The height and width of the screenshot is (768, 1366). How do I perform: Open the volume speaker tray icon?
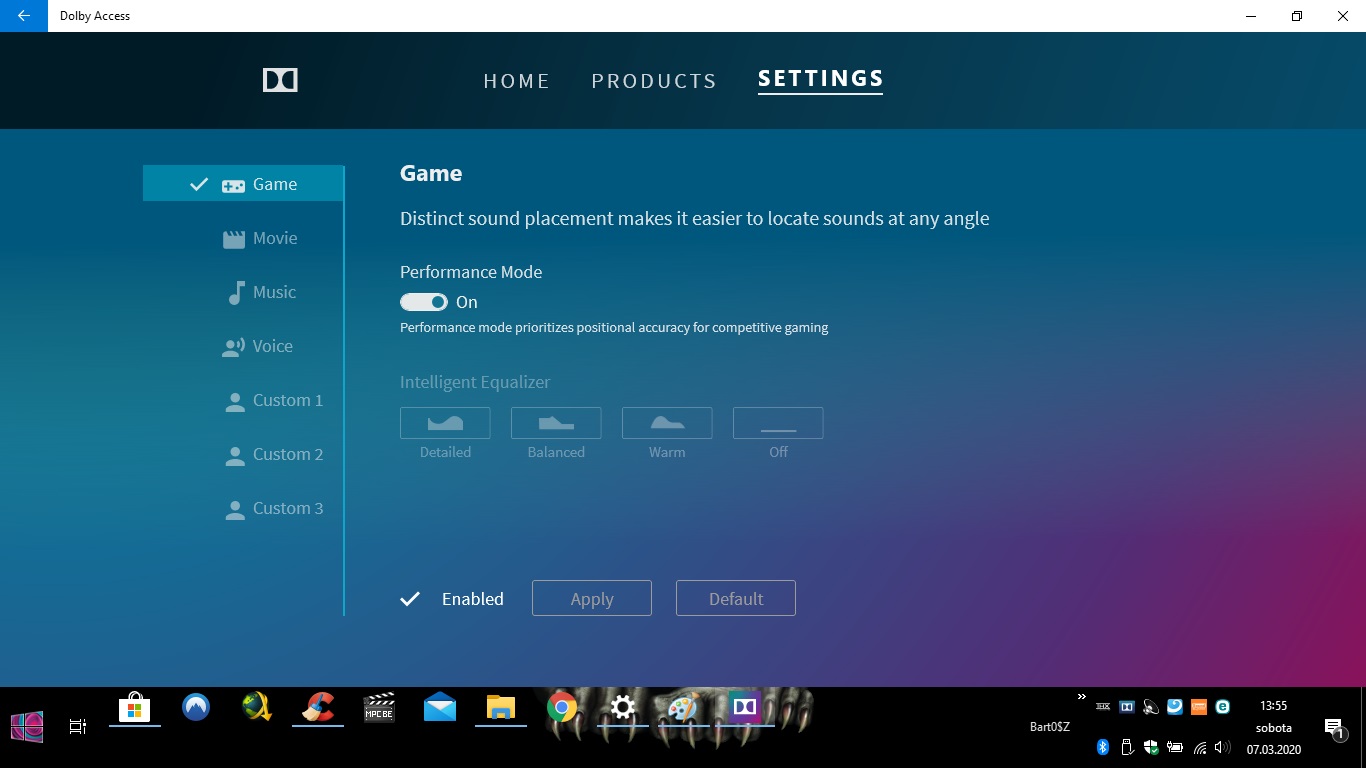click(x=1223, y=747)
